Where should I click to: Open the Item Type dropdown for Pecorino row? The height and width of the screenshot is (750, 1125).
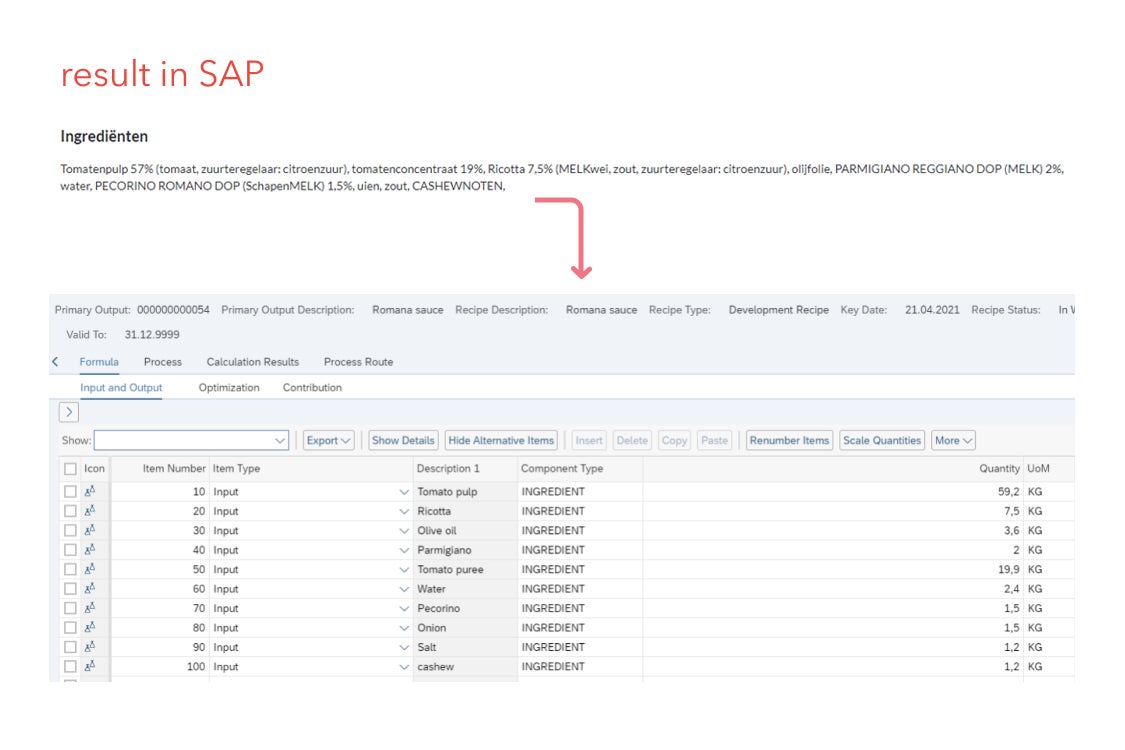(404, 609)
